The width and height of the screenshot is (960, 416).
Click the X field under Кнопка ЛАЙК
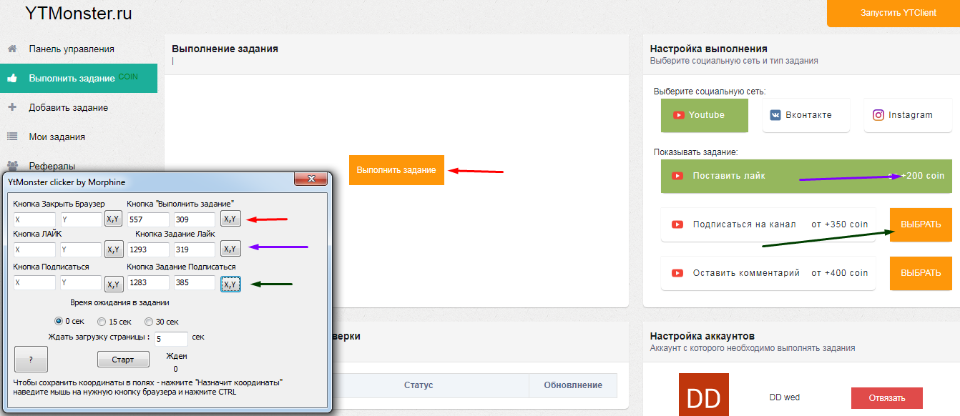coord(34,249)
